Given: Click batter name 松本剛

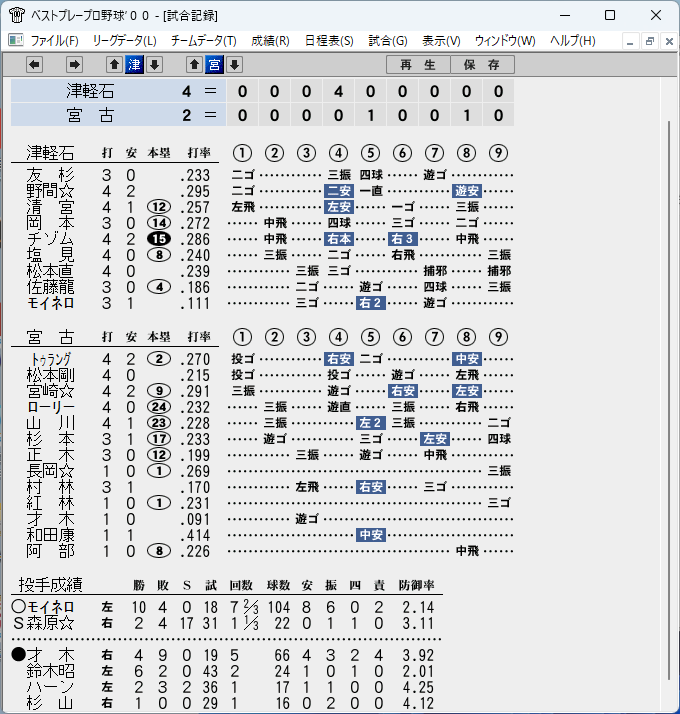Looking at the screenshot, I should tap(50, 375).
